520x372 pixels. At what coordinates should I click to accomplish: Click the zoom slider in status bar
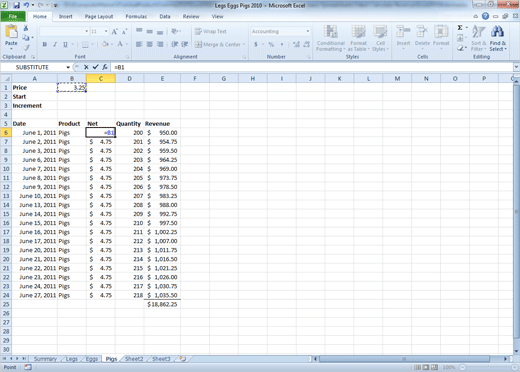[487, 367]
